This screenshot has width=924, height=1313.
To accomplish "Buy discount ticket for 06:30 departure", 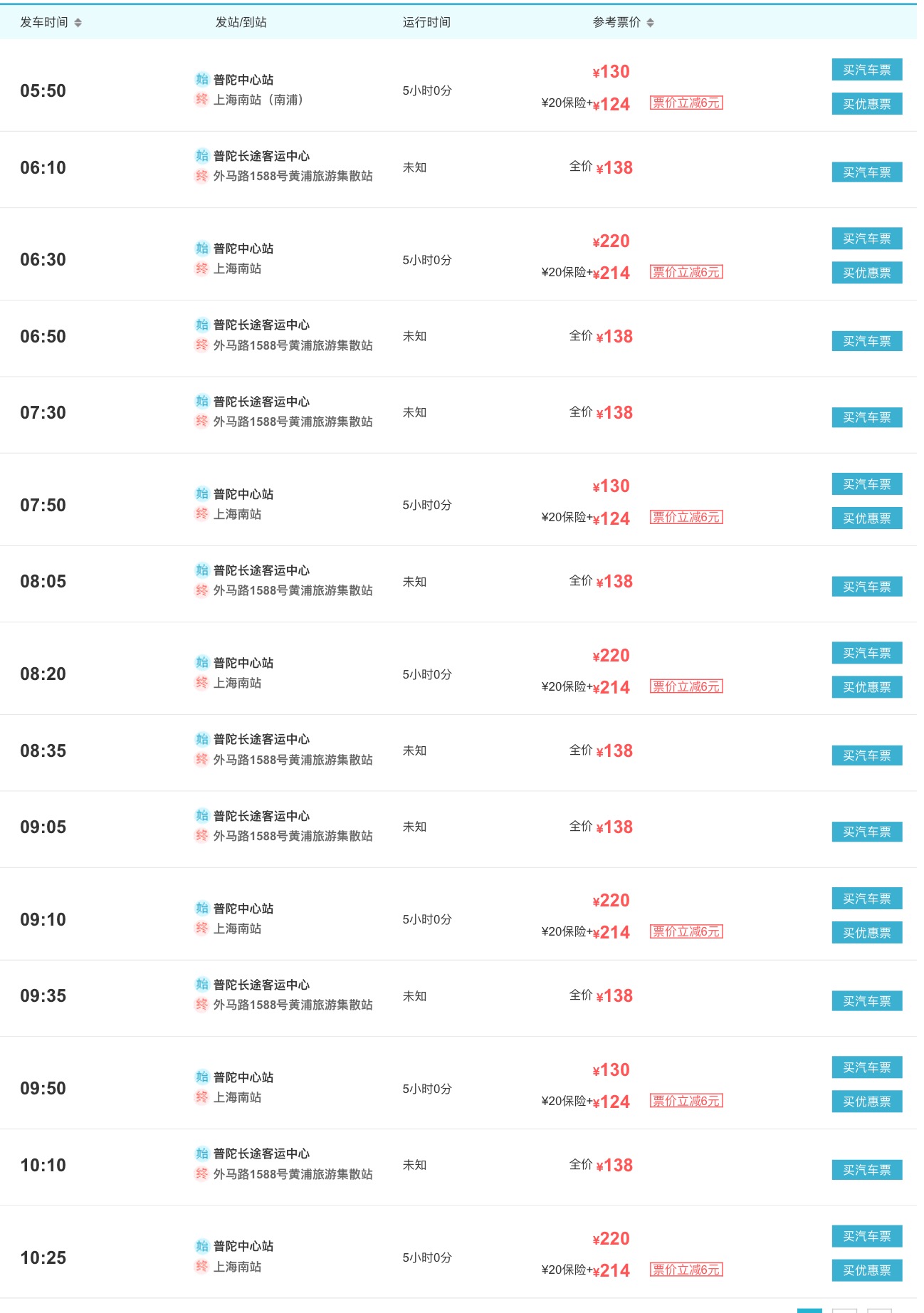I will pyautogui.click(x=867, y=273).
